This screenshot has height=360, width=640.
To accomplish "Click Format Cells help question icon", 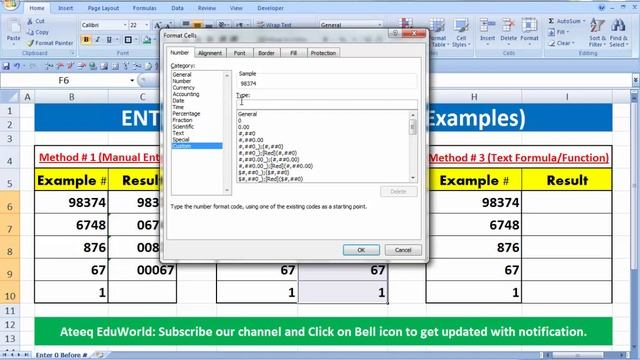I will click(395, 33).
